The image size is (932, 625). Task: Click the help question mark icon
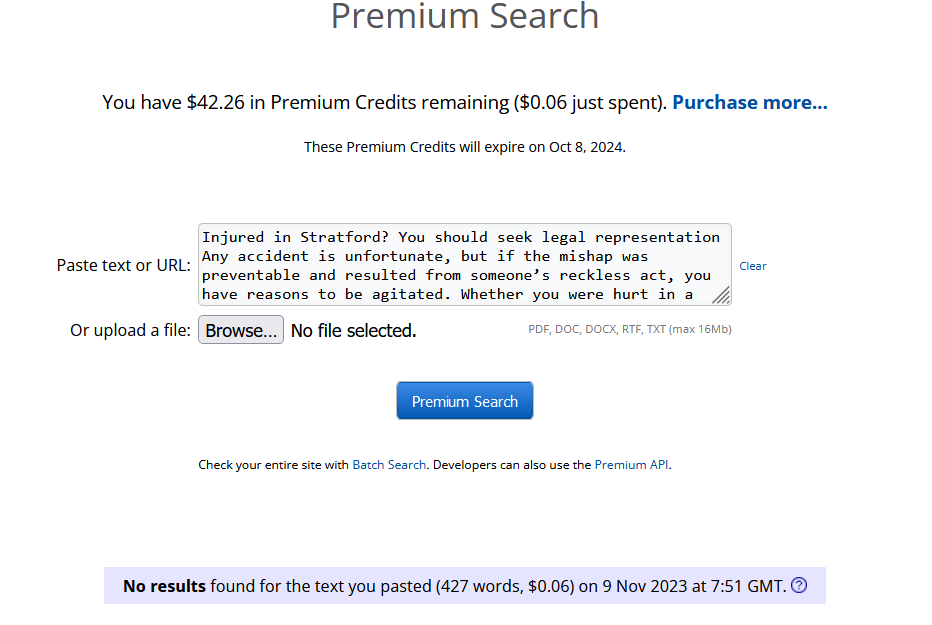tap(799, 586)
